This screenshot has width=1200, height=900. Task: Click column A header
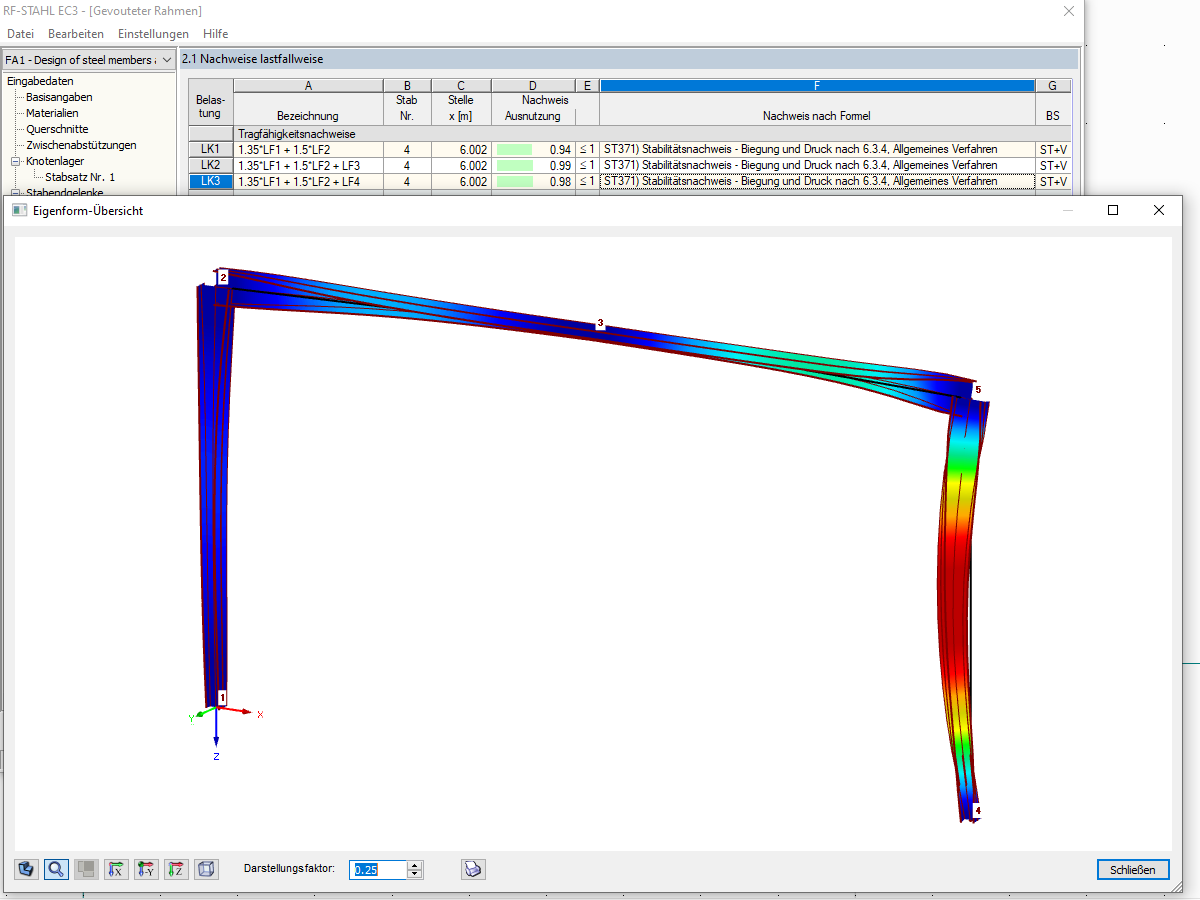tap(308, 86)
